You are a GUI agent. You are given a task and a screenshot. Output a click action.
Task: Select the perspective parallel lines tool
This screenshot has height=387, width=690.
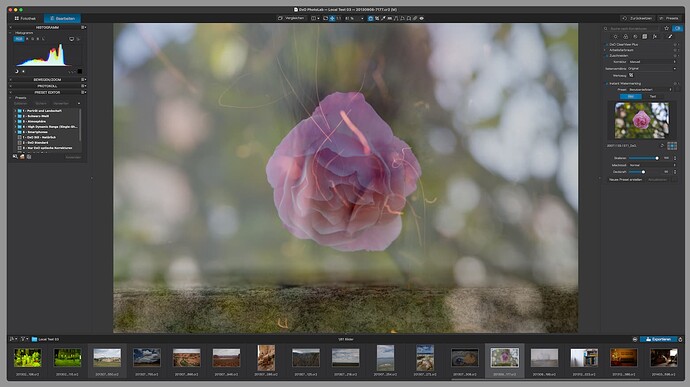point(396,18)
